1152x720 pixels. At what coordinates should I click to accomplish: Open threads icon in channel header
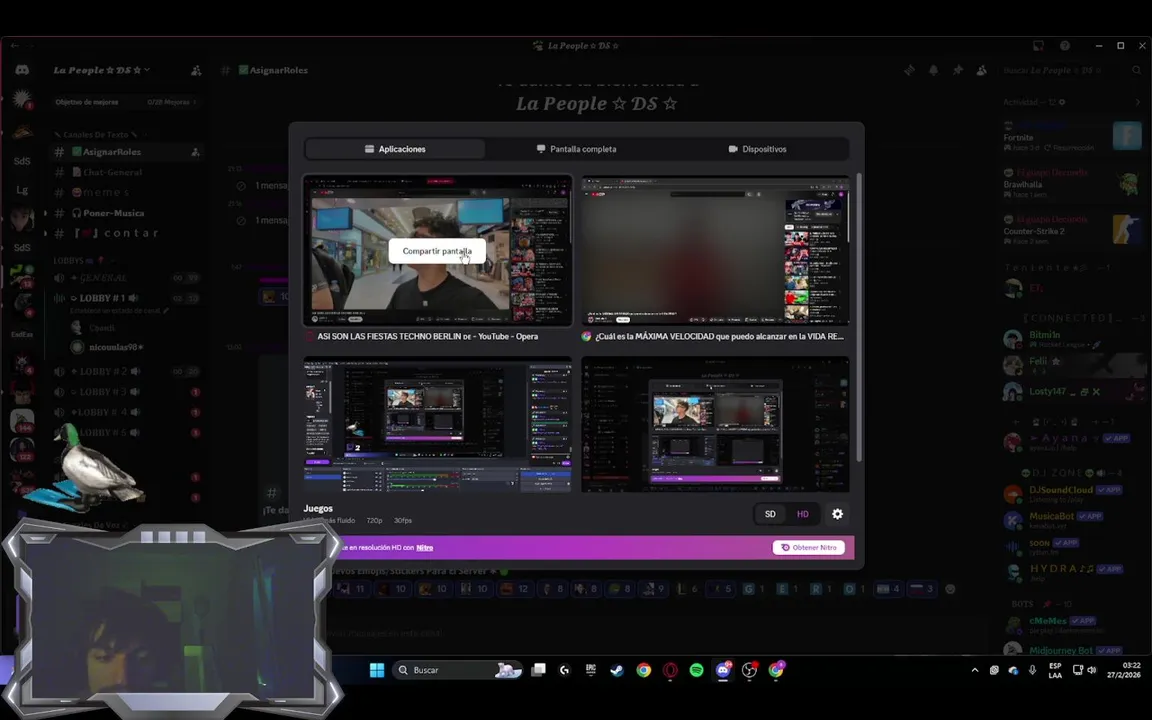click(910, 71)
